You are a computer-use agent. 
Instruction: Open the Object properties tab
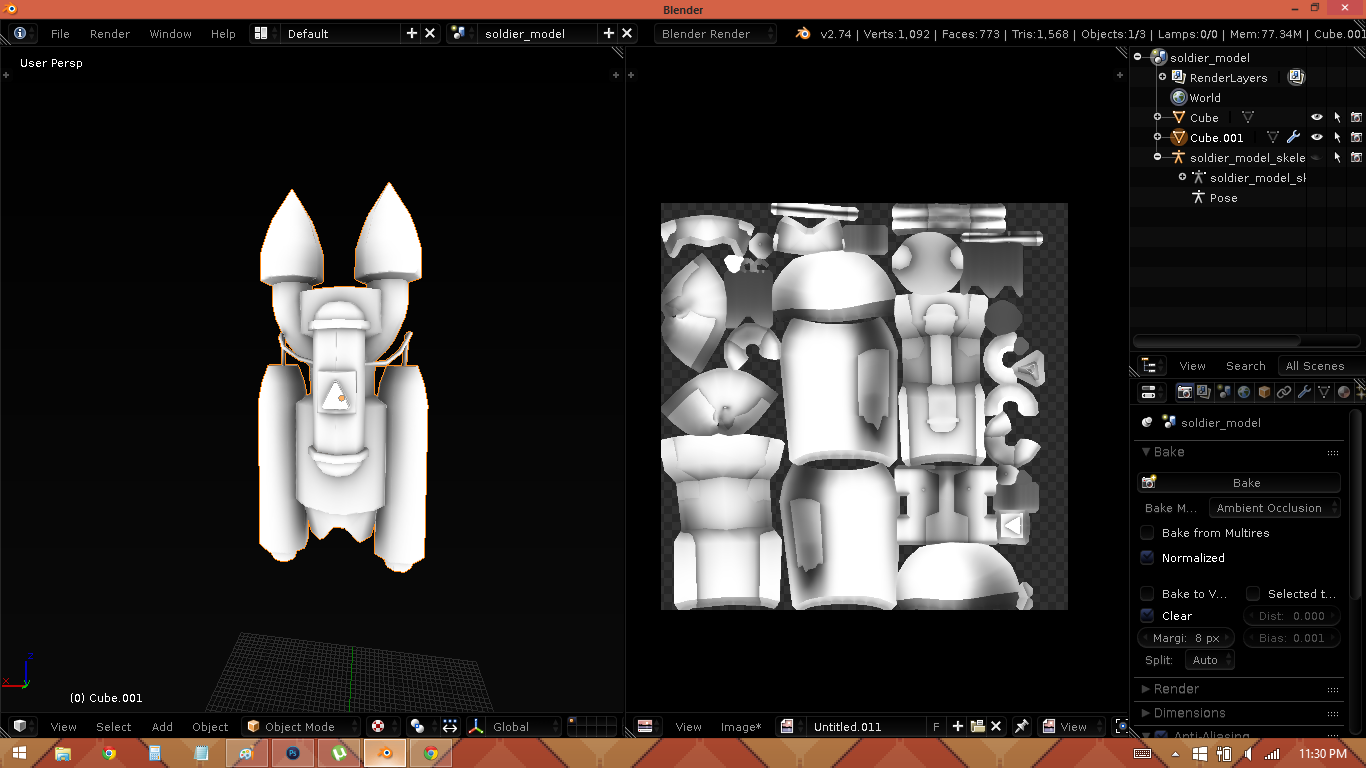1264,392
